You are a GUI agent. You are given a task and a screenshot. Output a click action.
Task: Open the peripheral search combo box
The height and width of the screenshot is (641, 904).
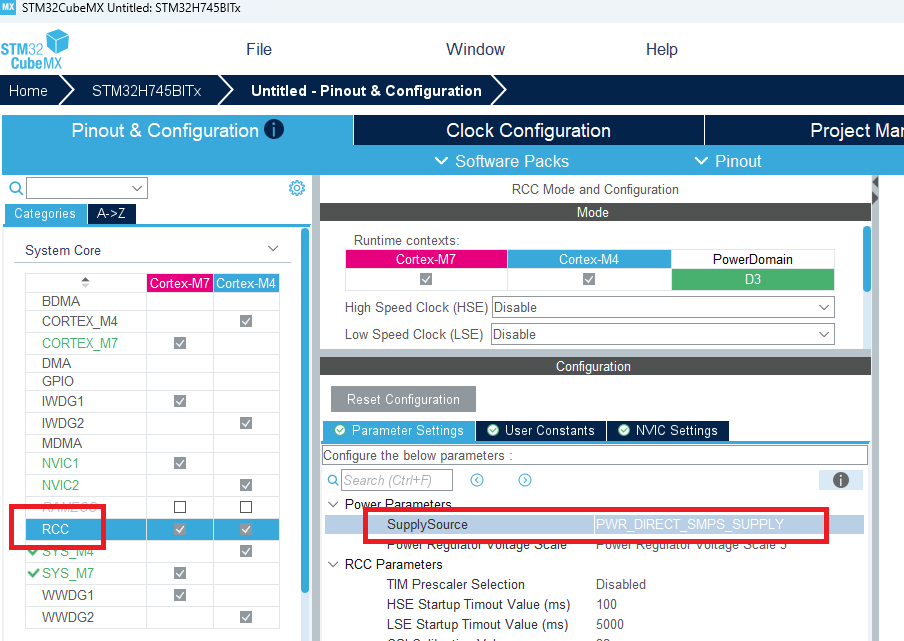(x=87, y=188)
